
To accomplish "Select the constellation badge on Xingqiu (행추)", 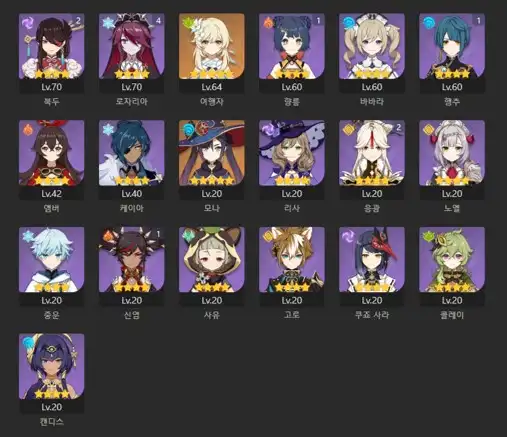I will point(478,20).
